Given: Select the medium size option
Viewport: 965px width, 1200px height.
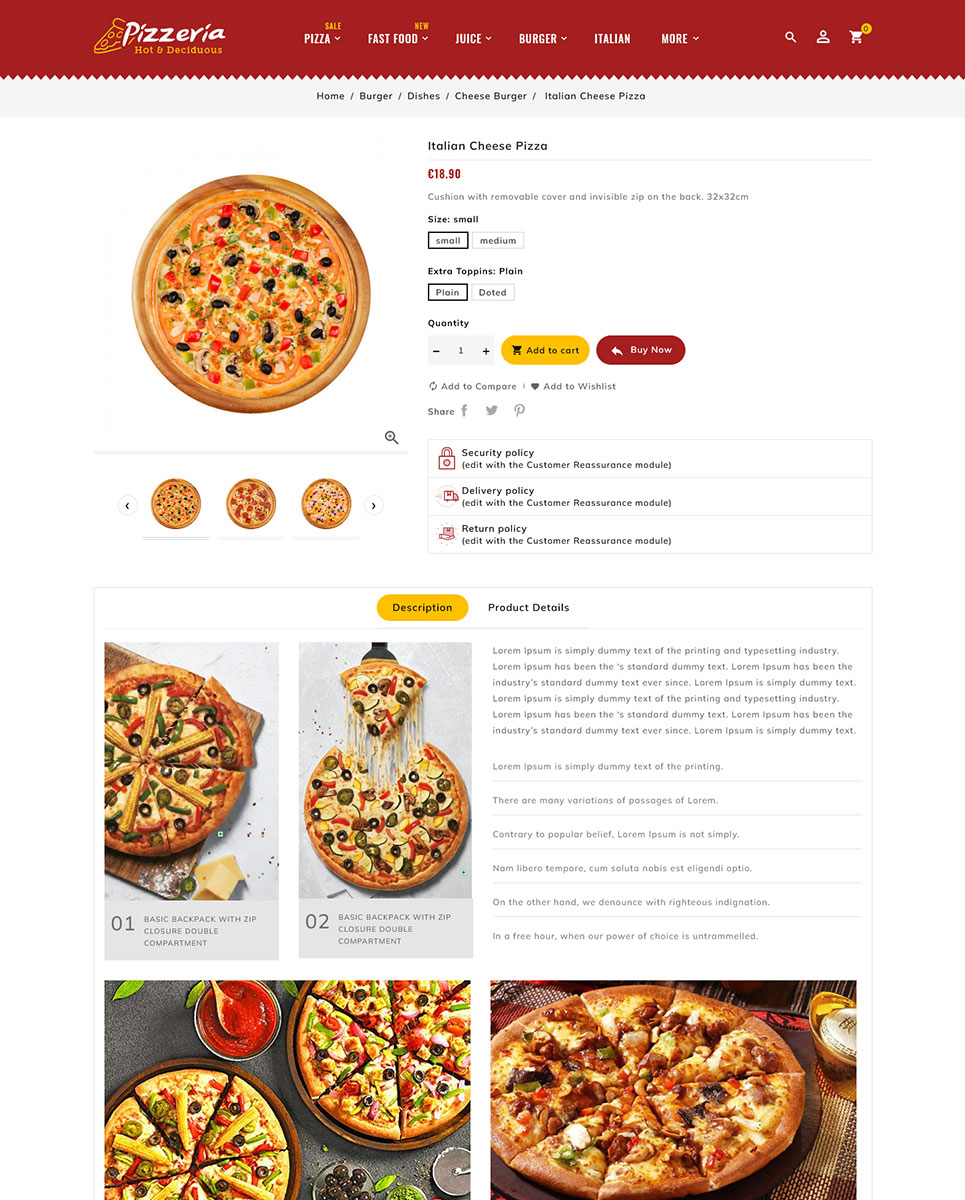Looking at the screenshot, I should pos(498,240).
